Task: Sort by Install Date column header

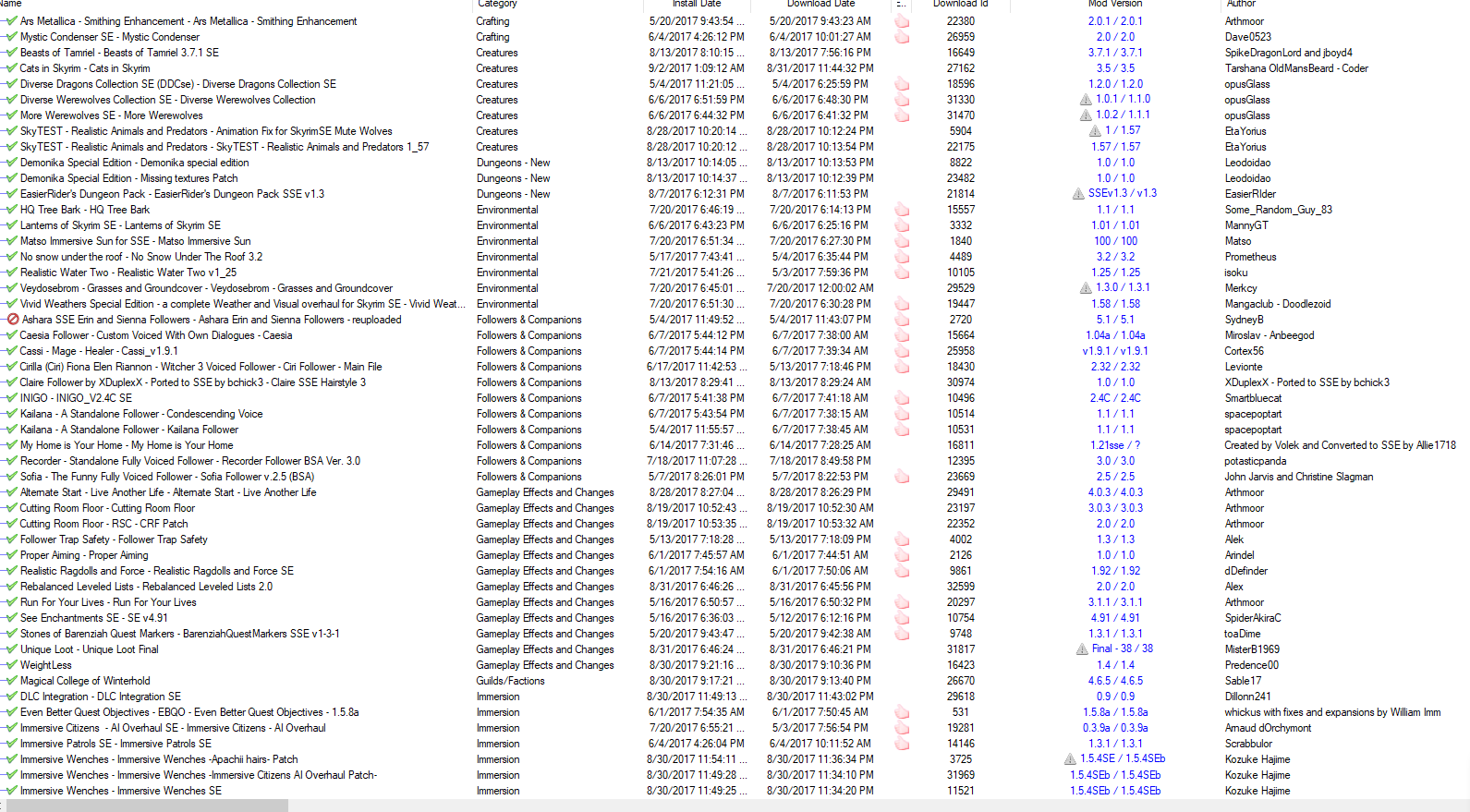Action: point(696,4)
